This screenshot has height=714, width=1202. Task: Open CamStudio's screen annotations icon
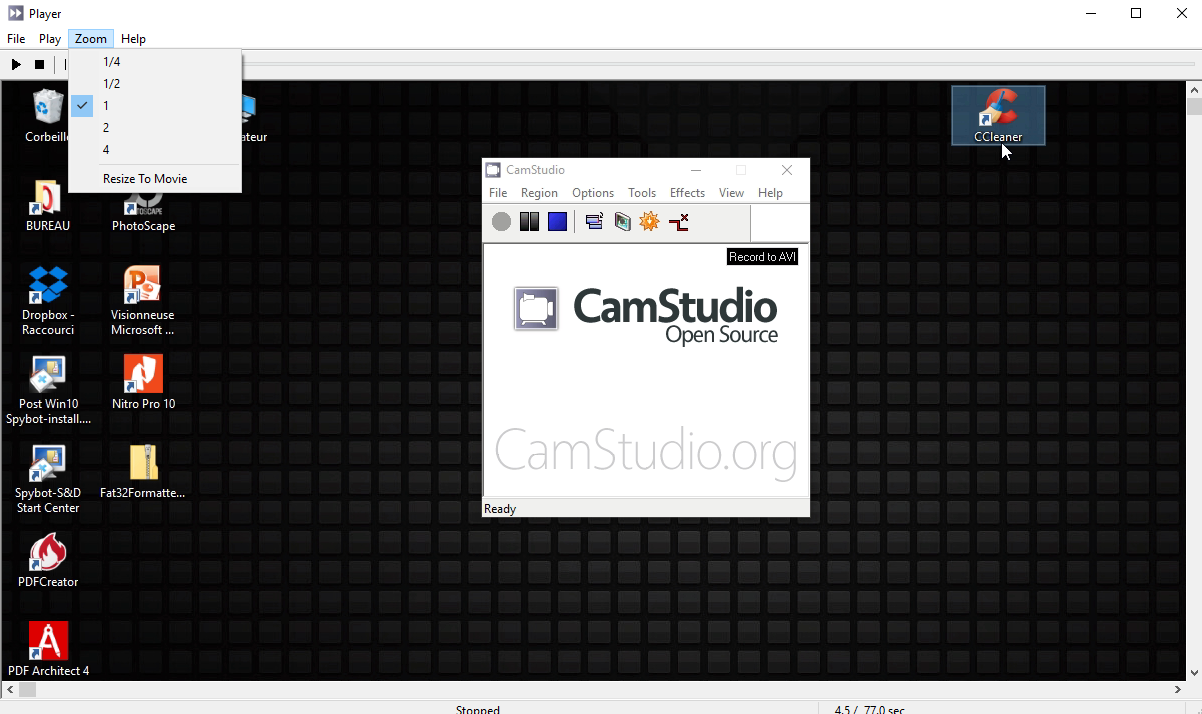tap(593, 221)
